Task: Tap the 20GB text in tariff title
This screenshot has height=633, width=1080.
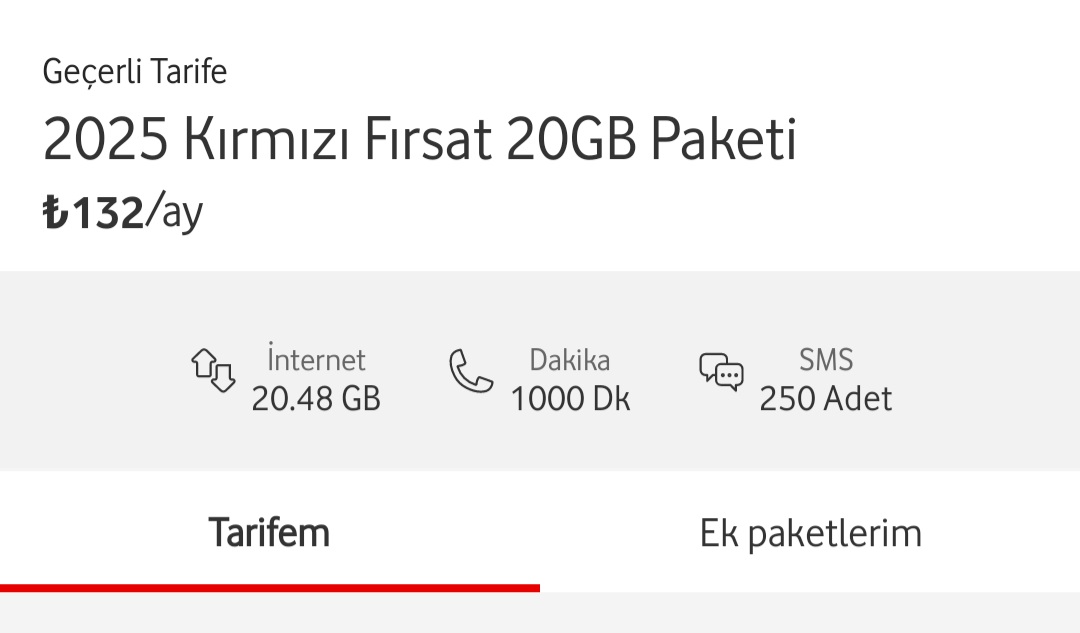Action: (571, 140)
